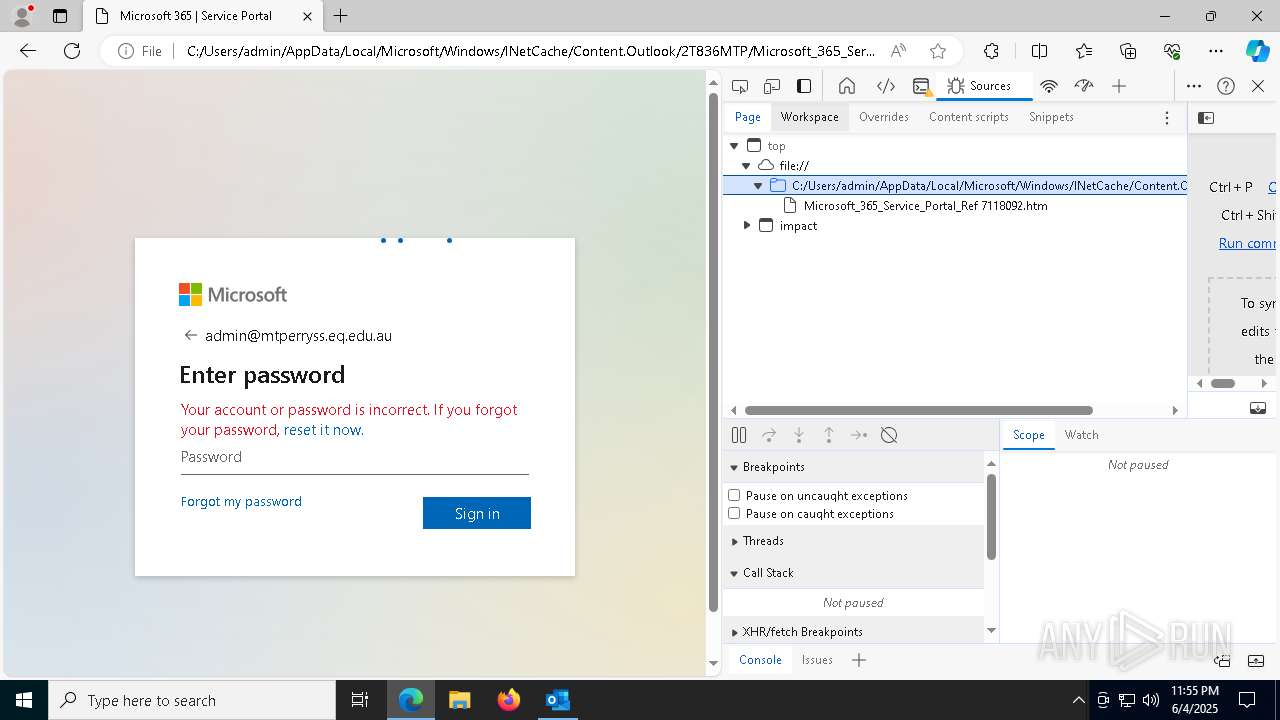This screenshot has height=720, width=1280.
Task: Pause script execution button
Action: tap(739, 435)
